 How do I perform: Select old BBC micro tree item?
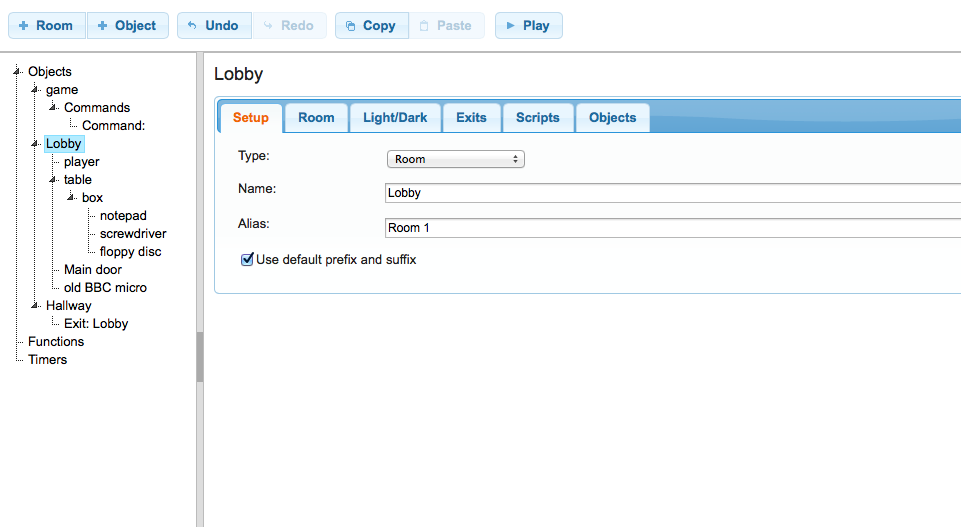(105, 288)
